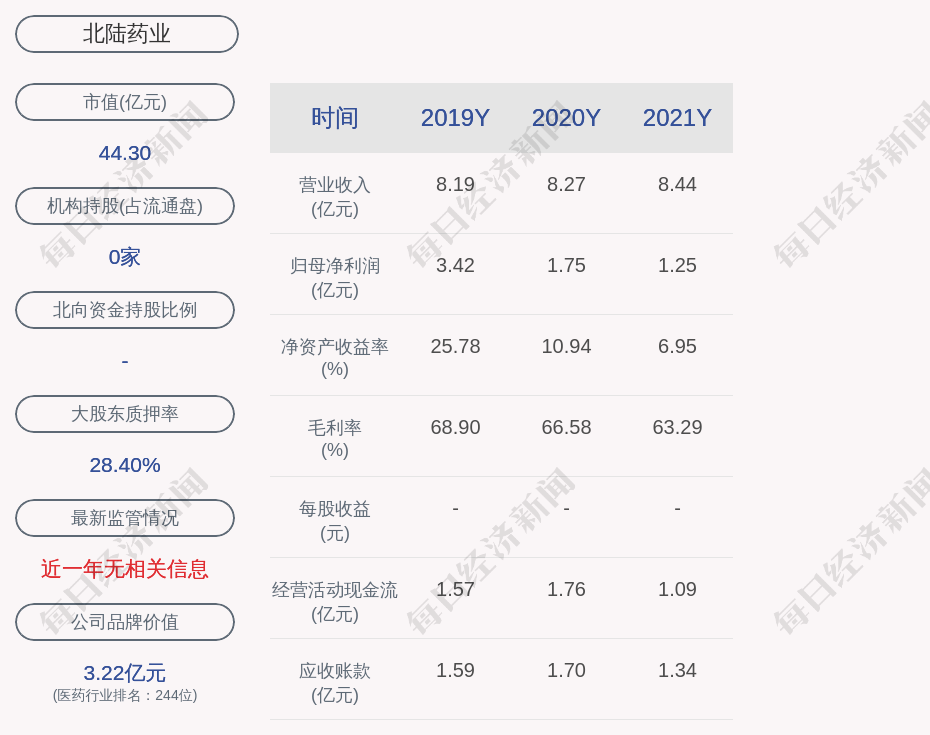Click the 2019Y column header
Image resolution: width=930 pixels, height=735 pixels.
pos(456,118)
